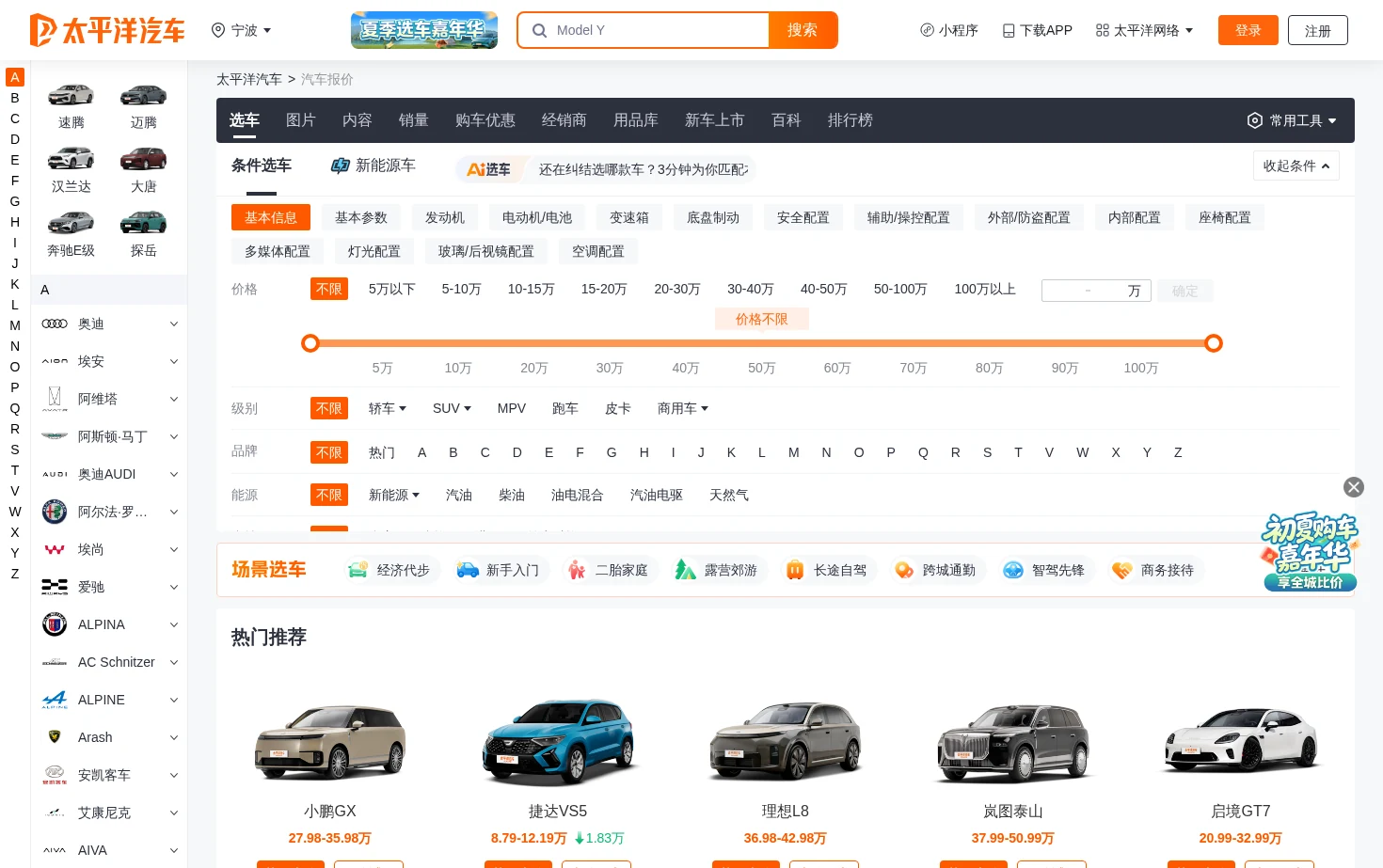The height and width of the screenshot is (868, 1383).
Task: Select 跑车 vehicle class
Action: tap(565, 408)
